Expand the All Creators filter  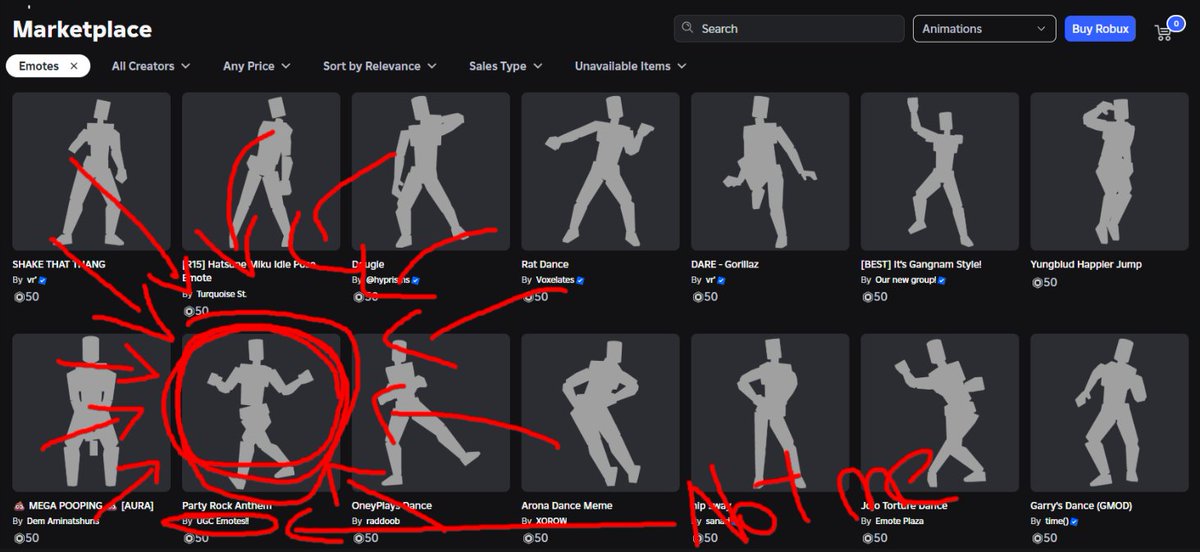150,66
